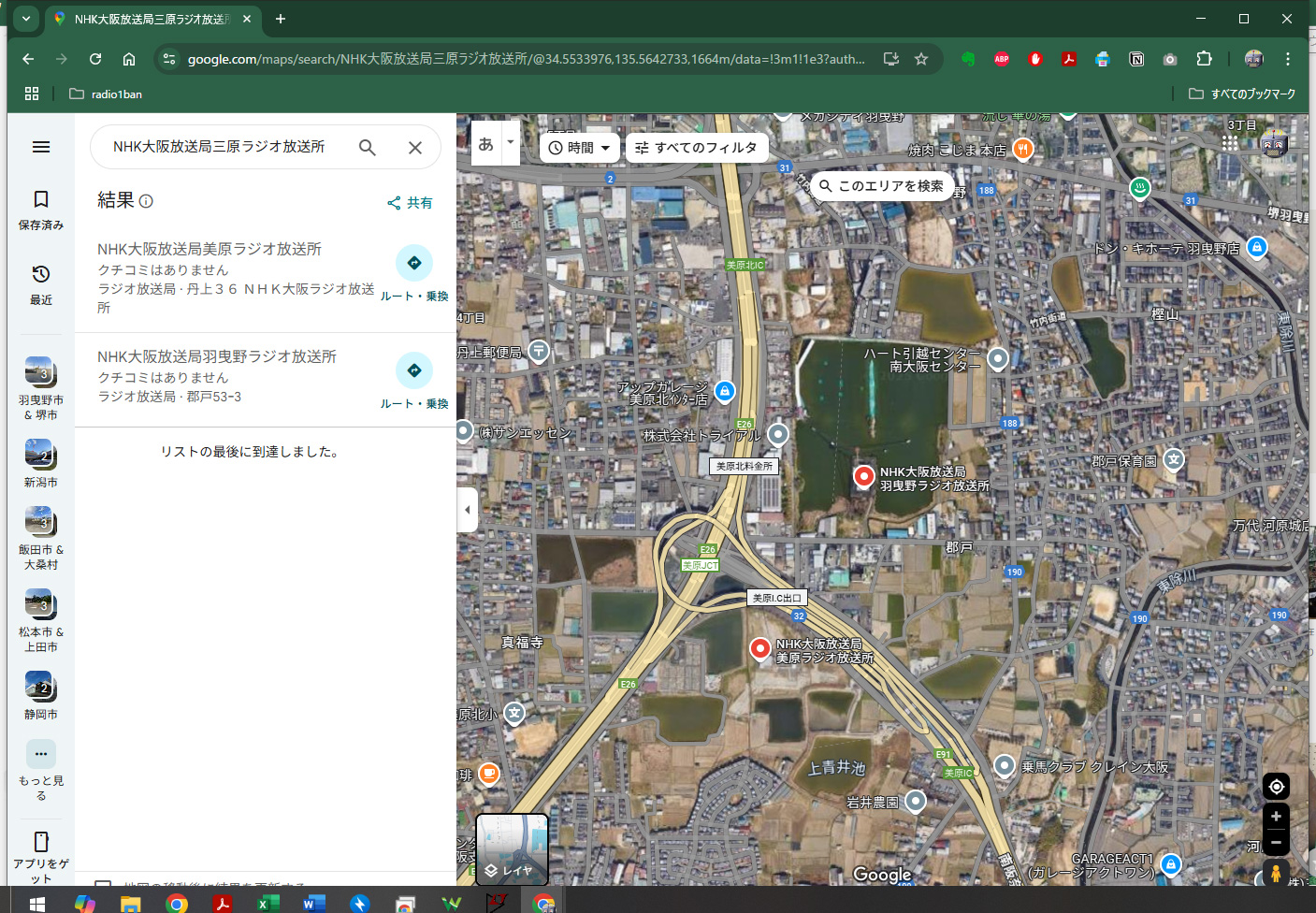
Task: Click このエリアを検索 search this area
Action: click(x=882, y=186)
